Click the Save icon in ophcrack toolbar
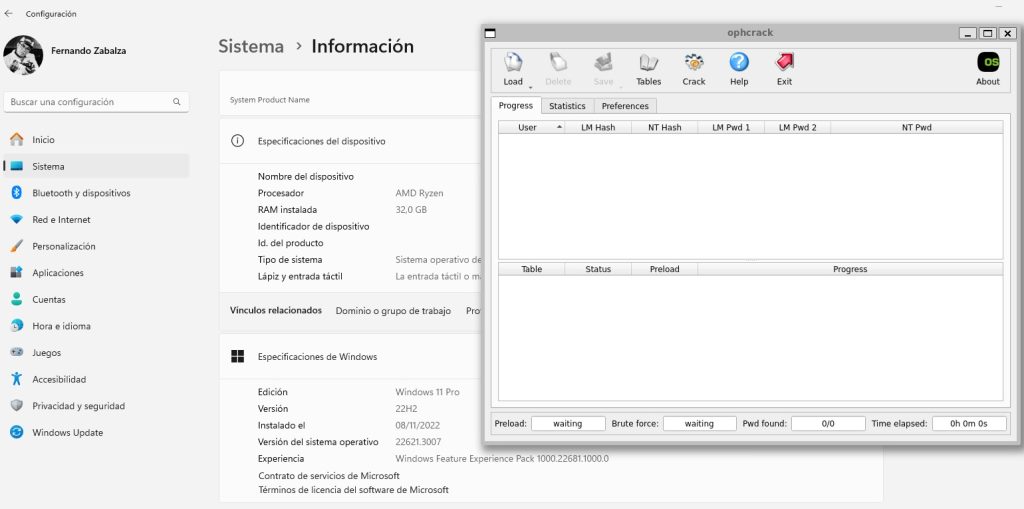Viewport: 1024px width, 509px height. pos(603,69)
